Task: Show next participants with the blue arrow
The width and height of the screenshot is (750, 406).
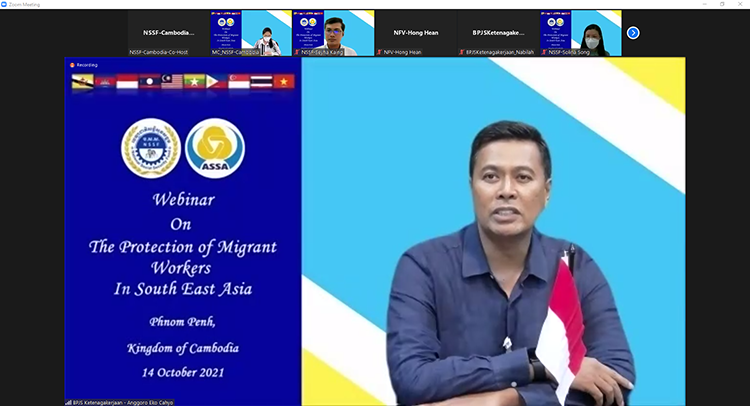Action: [633, 33]
